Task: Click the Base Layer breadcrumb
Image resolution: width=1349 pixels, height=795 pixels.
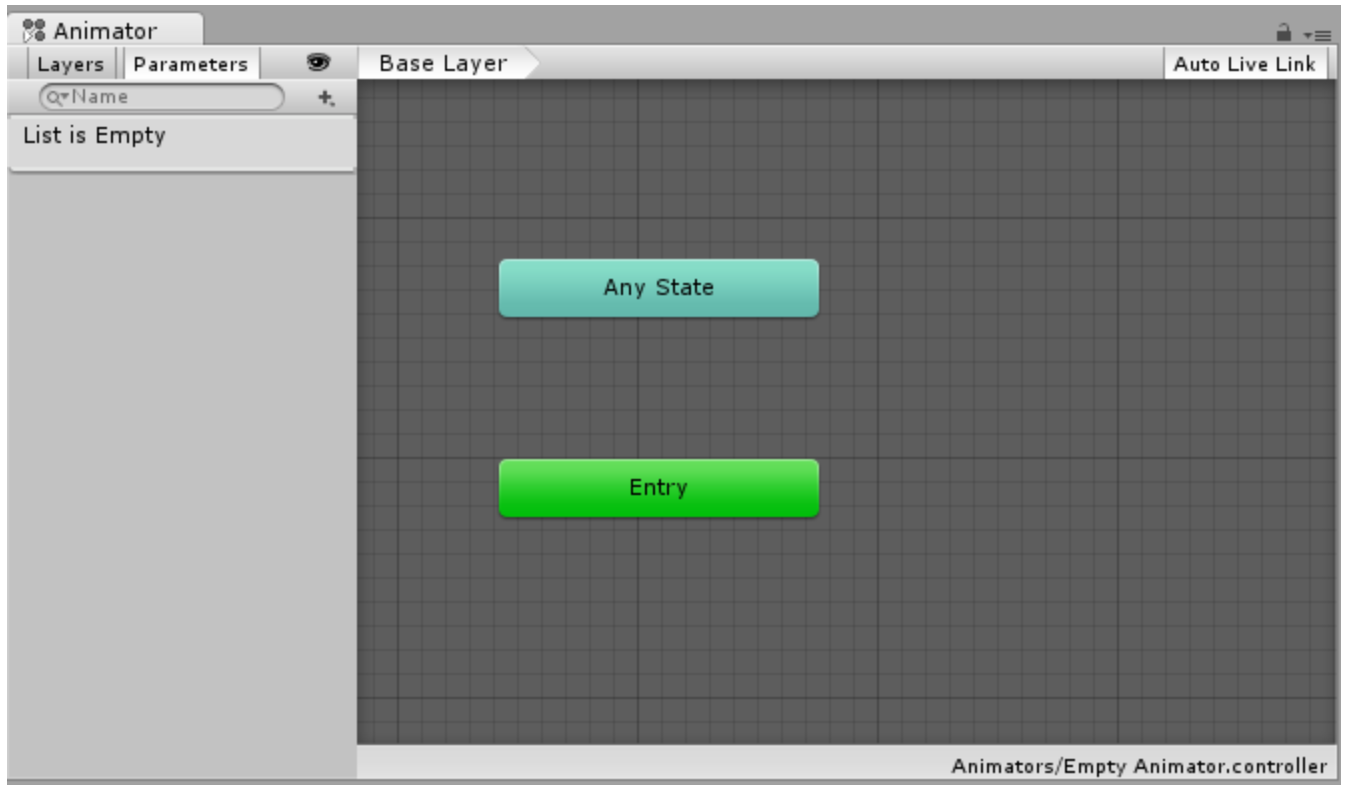Action: click(448, 63)
